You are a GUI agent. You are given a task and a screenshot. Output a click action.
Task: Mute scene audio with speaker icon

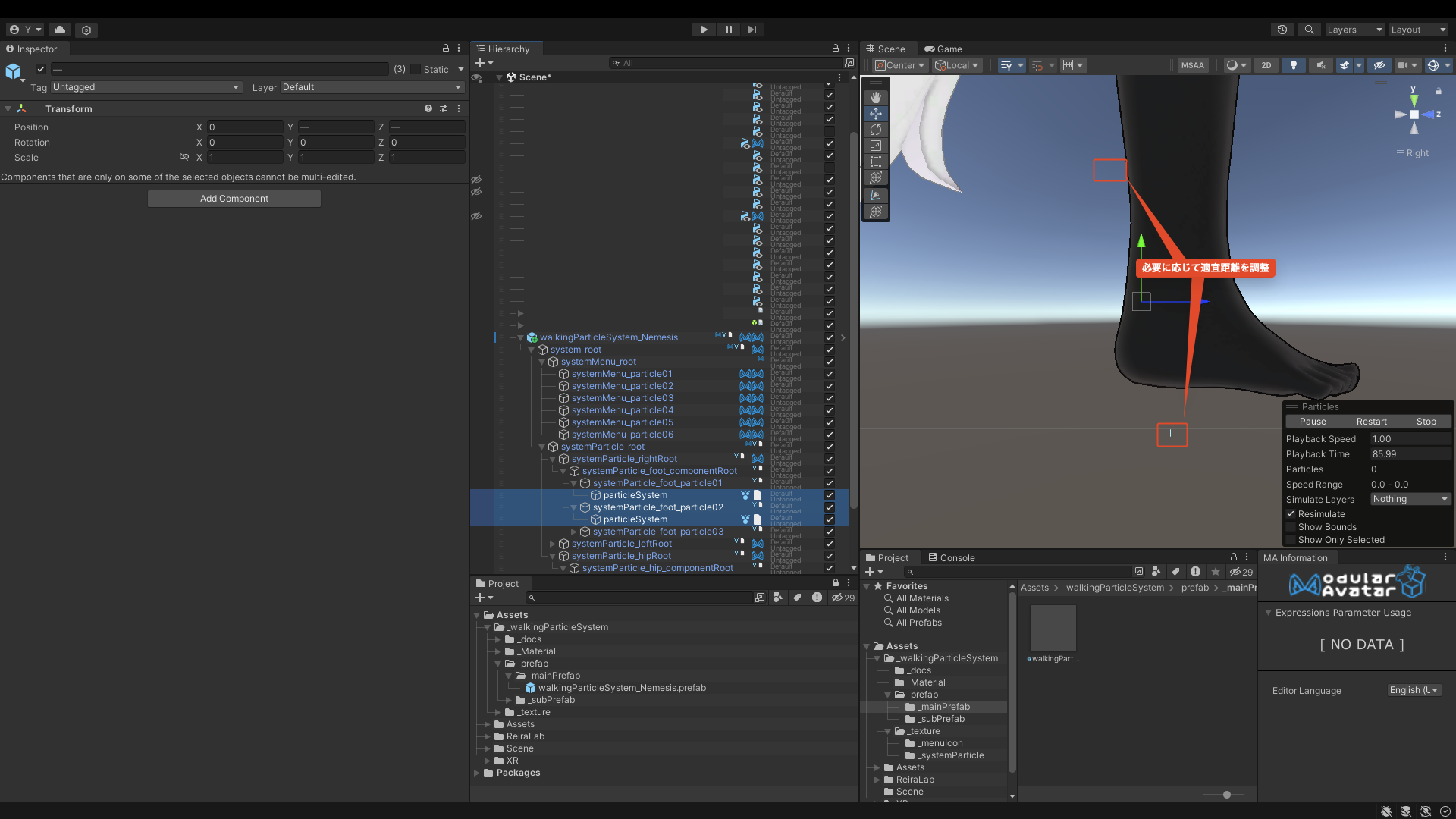[x=1320, y=65]
